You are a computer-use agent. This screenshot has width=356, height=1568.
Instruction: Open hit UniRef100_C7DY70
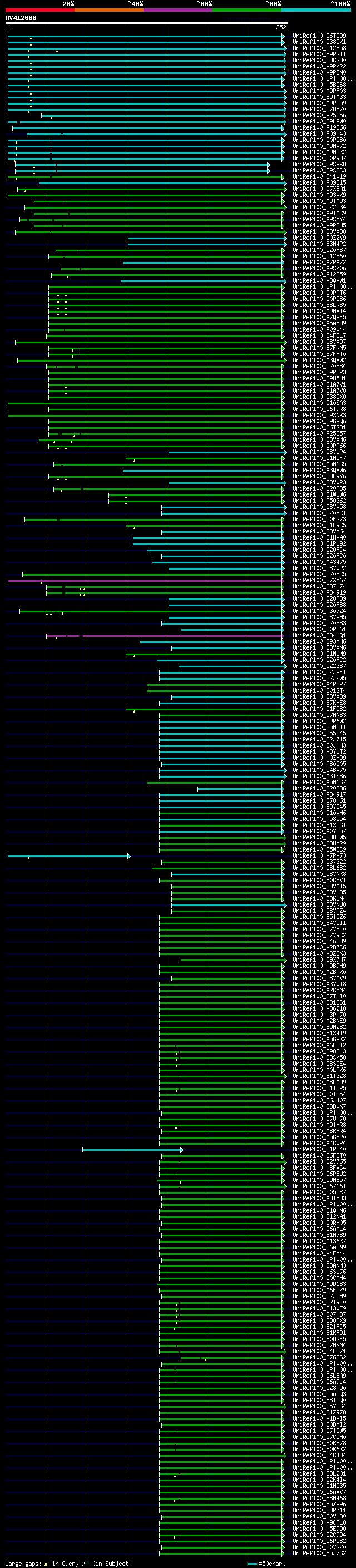point(319,110)
